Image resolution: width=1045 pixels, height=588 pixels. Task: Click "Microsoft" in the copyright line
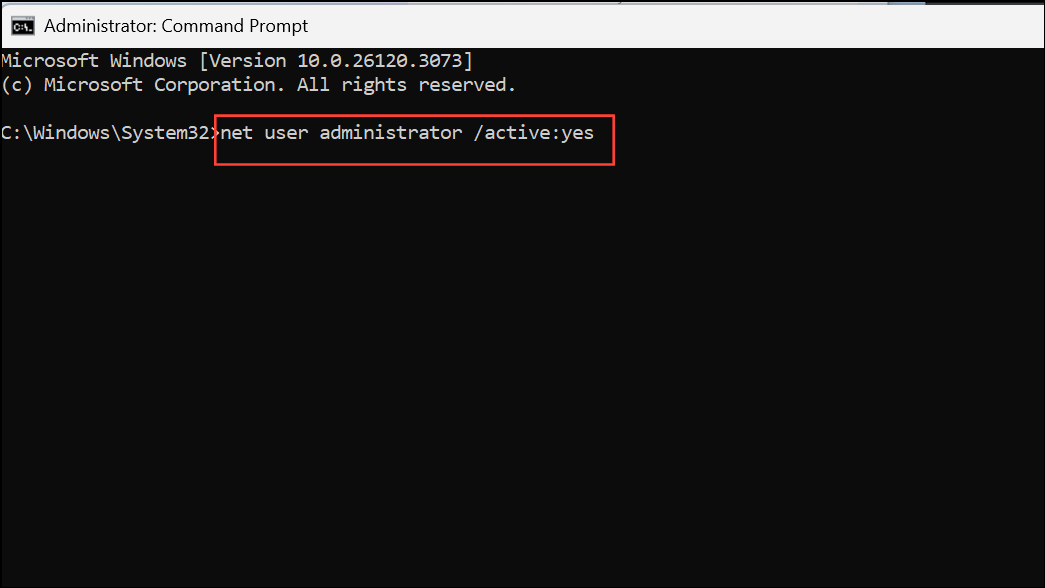coord(93,85)
